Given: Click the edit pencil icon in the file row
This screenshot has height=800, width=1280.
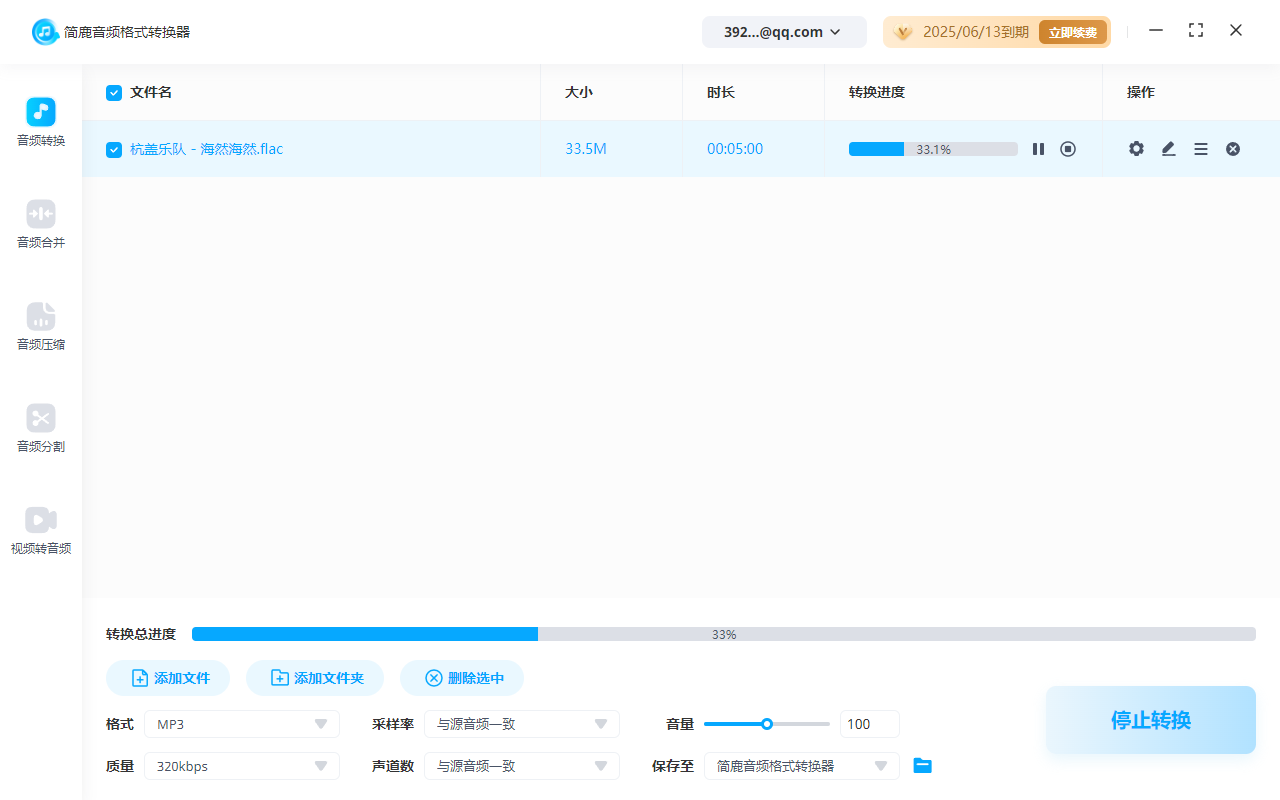Looking at the screenshot, I should (x=1168, y=149).
